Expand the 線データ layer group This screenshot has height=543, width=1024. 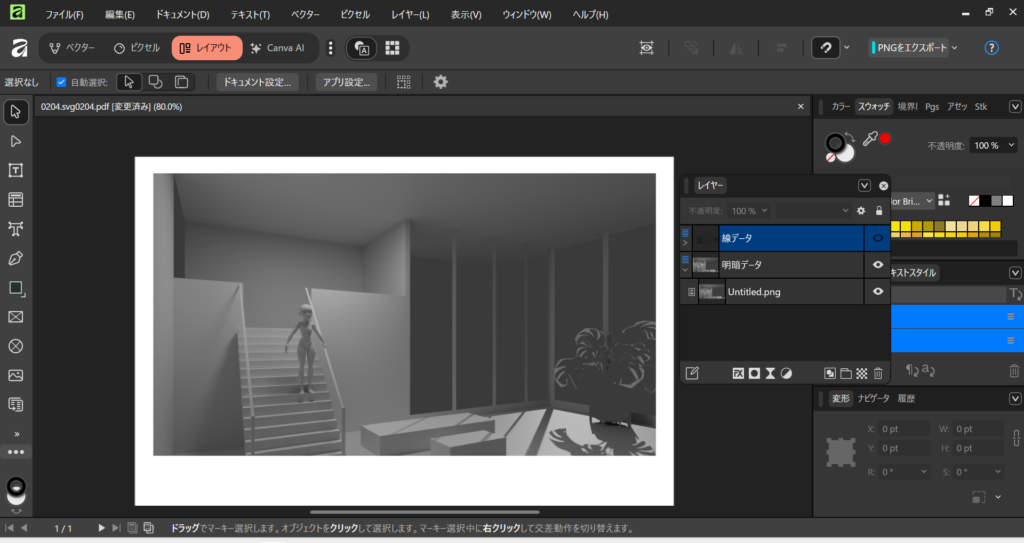(685, 242)
